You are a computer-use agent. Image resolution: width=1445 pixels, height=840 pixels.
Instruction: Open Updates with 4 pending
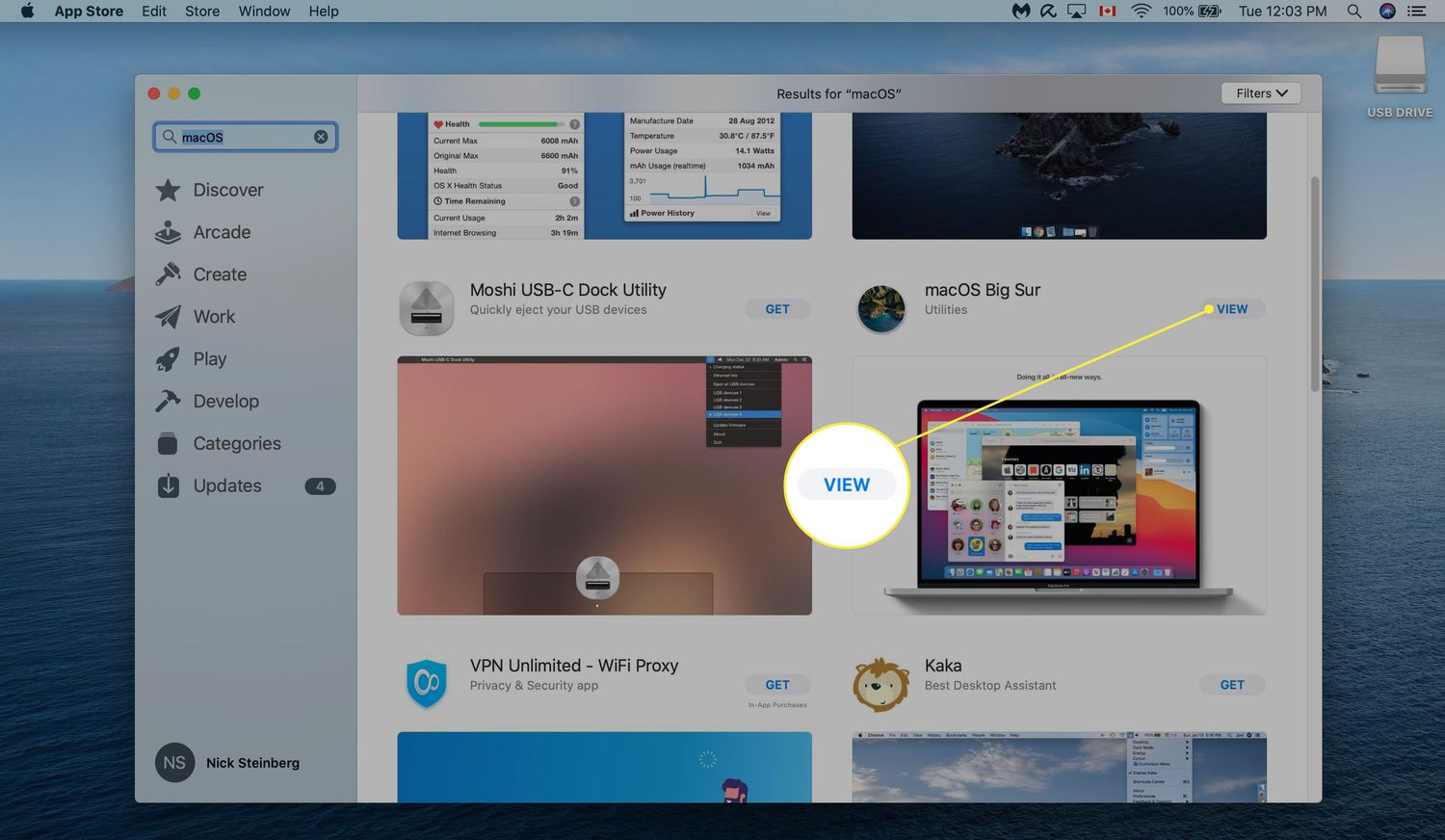(227, 486)
